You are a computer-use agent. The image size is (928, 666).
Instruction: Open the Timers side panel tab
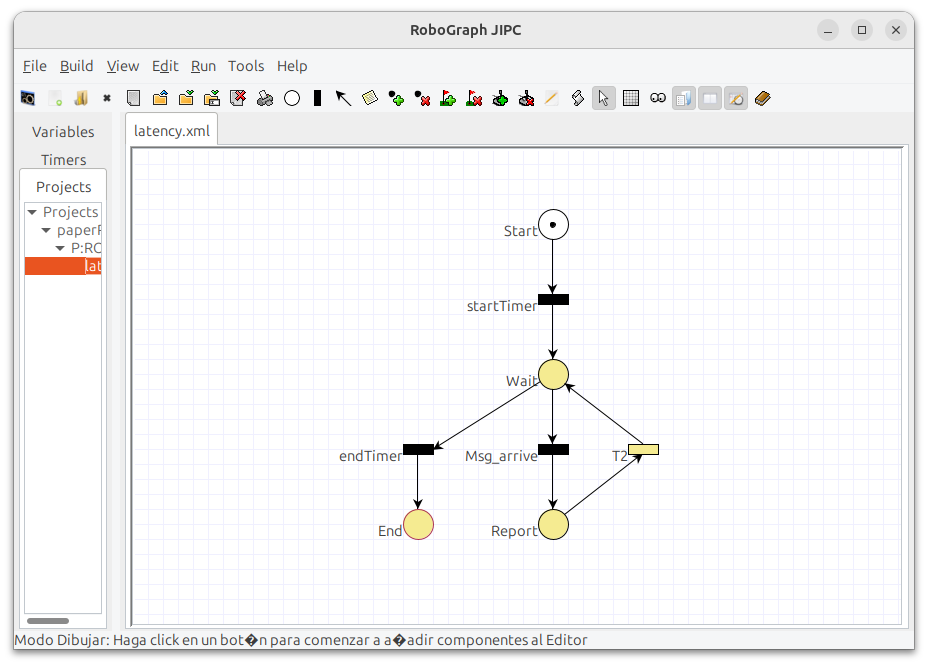(x=63, y=160)
